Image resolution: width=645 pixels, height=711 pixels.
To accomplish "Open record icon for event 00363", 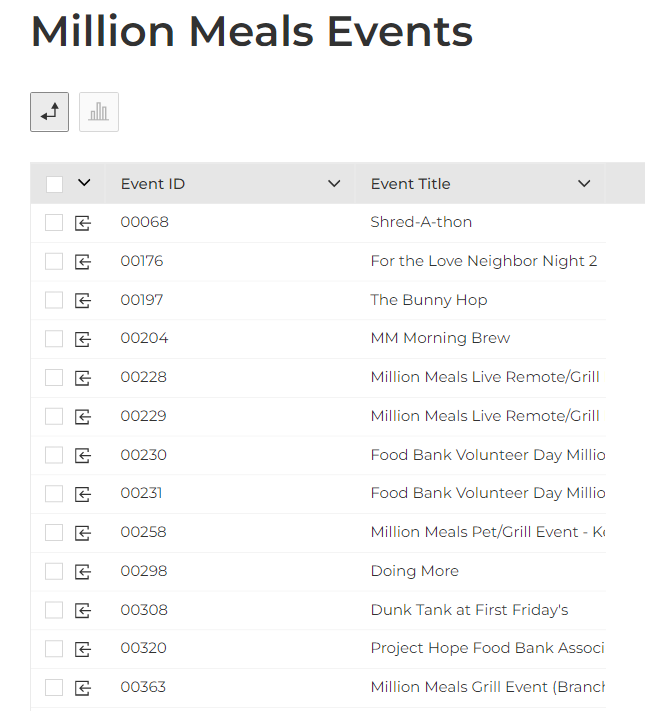I will click(83, 688).
